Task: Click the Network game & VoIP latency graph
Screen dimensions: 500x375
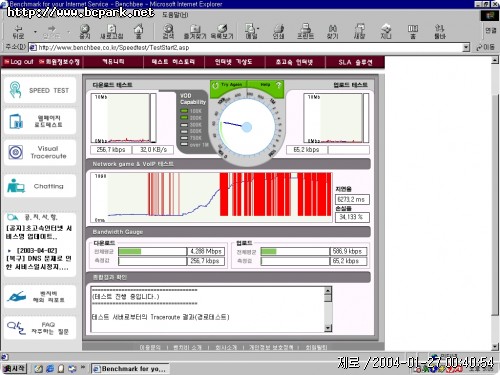Action: (211, 197)
